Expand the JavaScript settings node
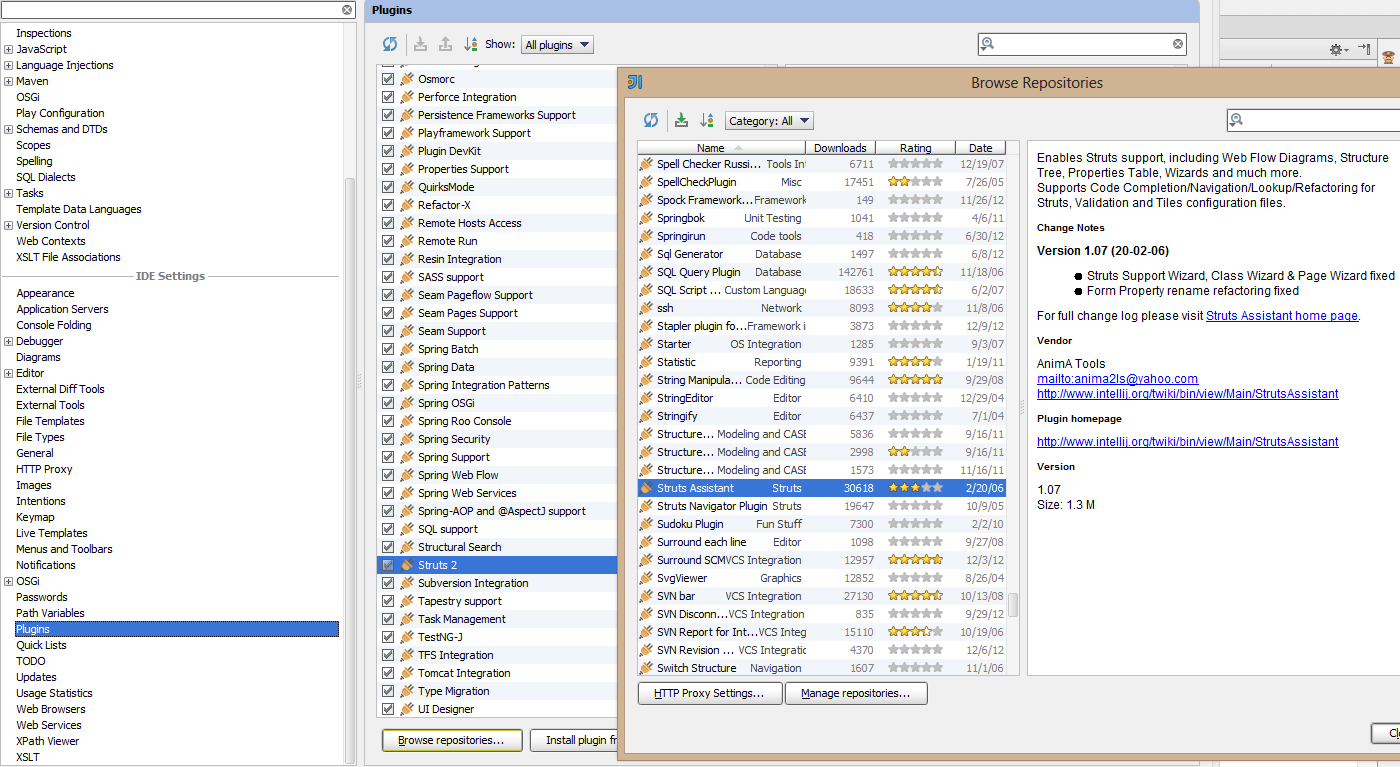 tap(8, 49)
